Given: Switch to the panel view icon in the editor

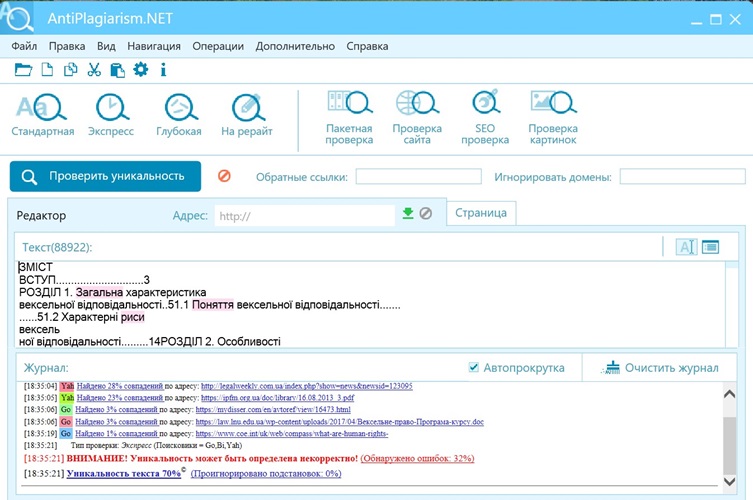Looking at the screenshot, I should click(710, 247).
